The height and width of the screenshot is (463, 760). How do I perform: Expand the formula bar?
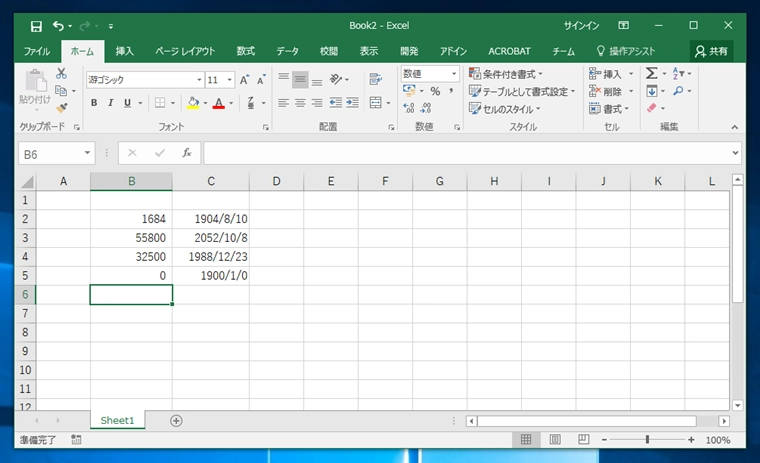(735, 153)
